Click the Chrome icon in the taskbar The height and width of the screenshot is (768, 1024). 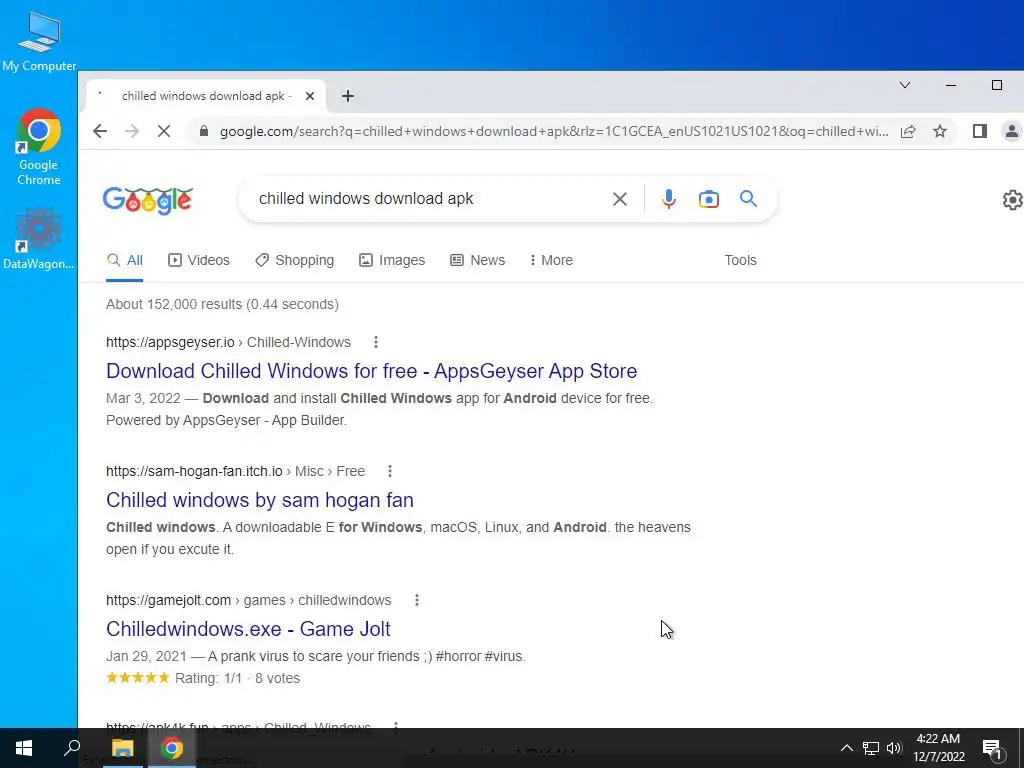(172, 748)
